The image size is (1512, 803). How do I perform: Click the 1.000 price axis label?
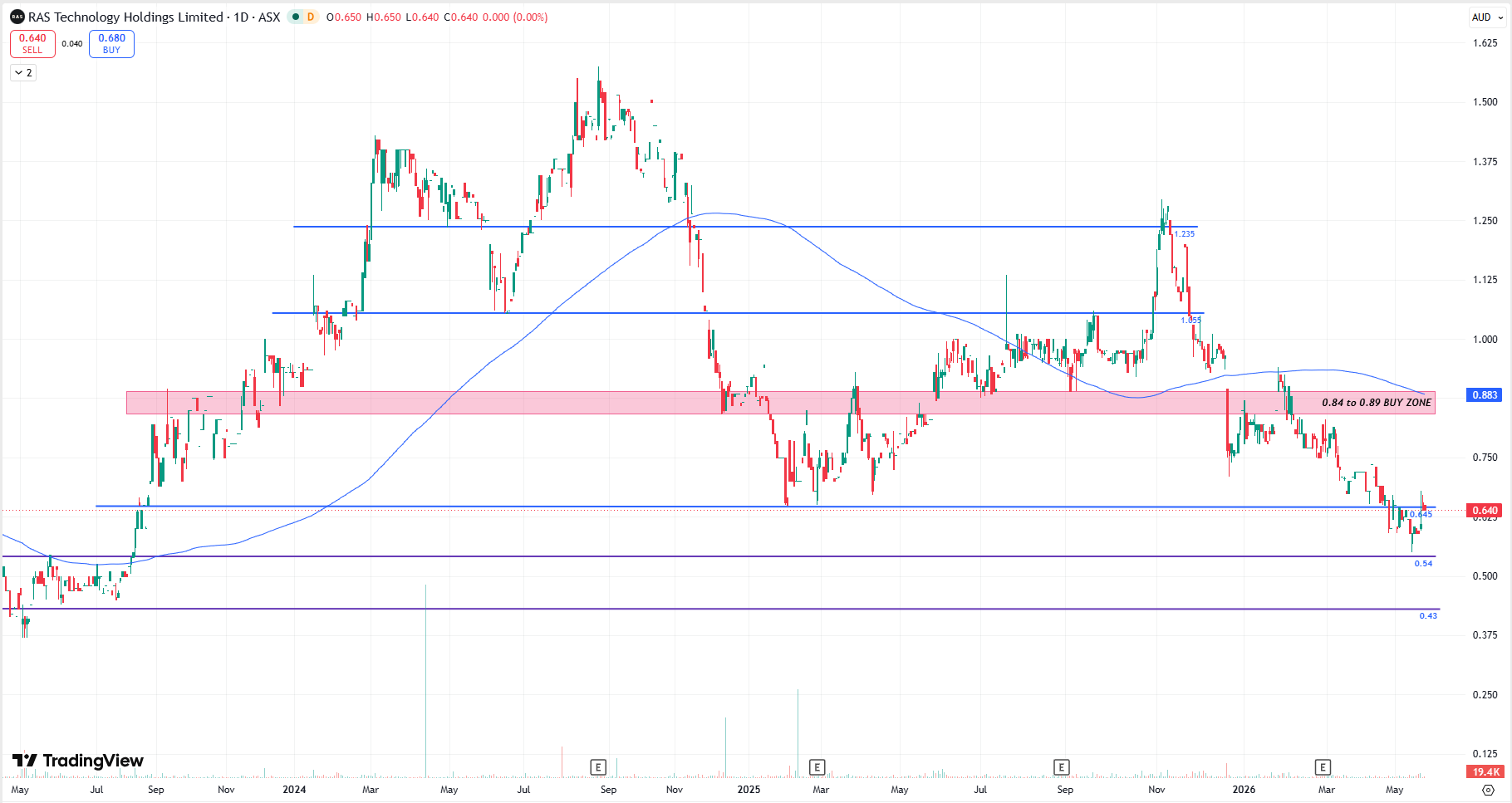1485,340
